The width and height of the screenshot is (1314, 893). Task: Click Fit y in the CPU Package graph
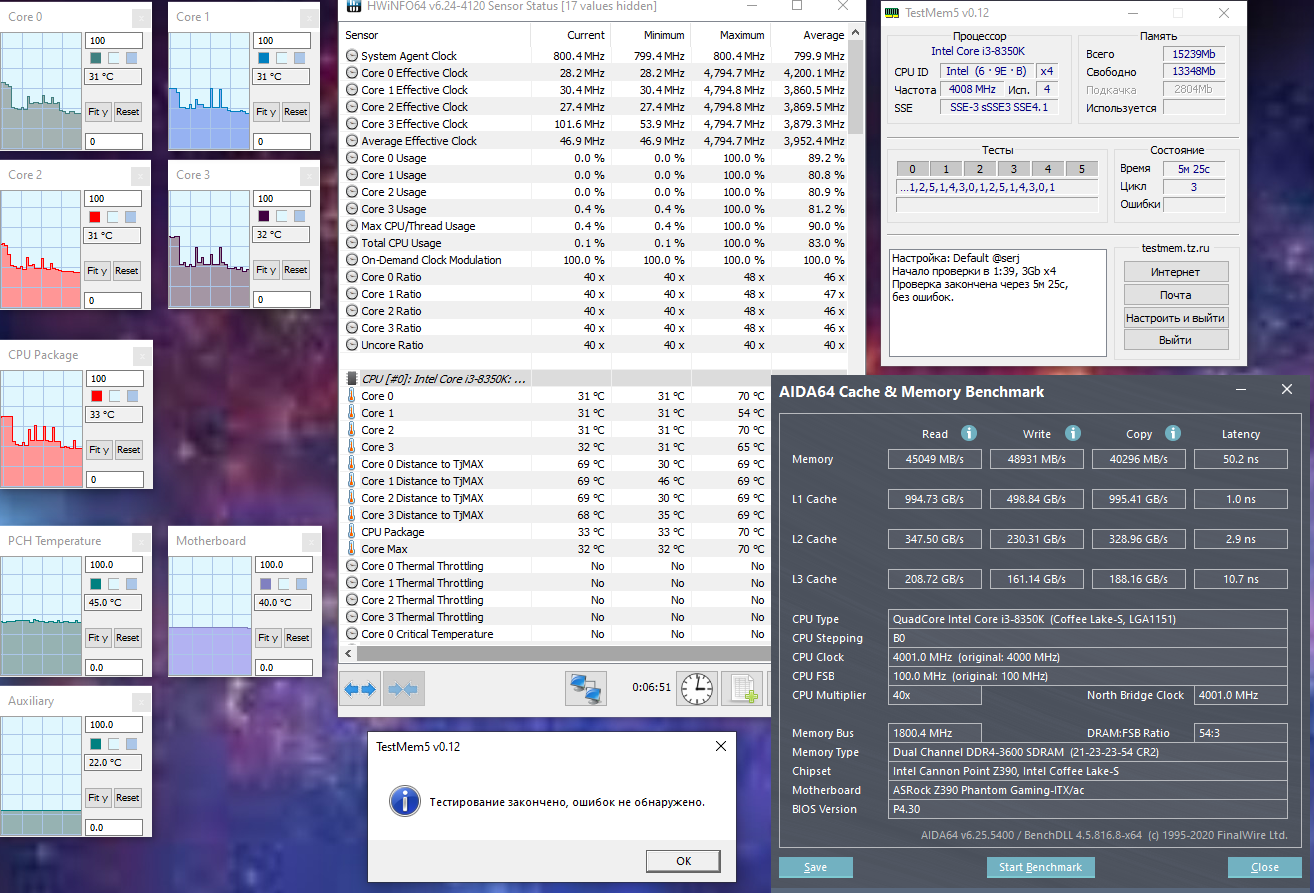pyautogui.click(x=99, y=450)
